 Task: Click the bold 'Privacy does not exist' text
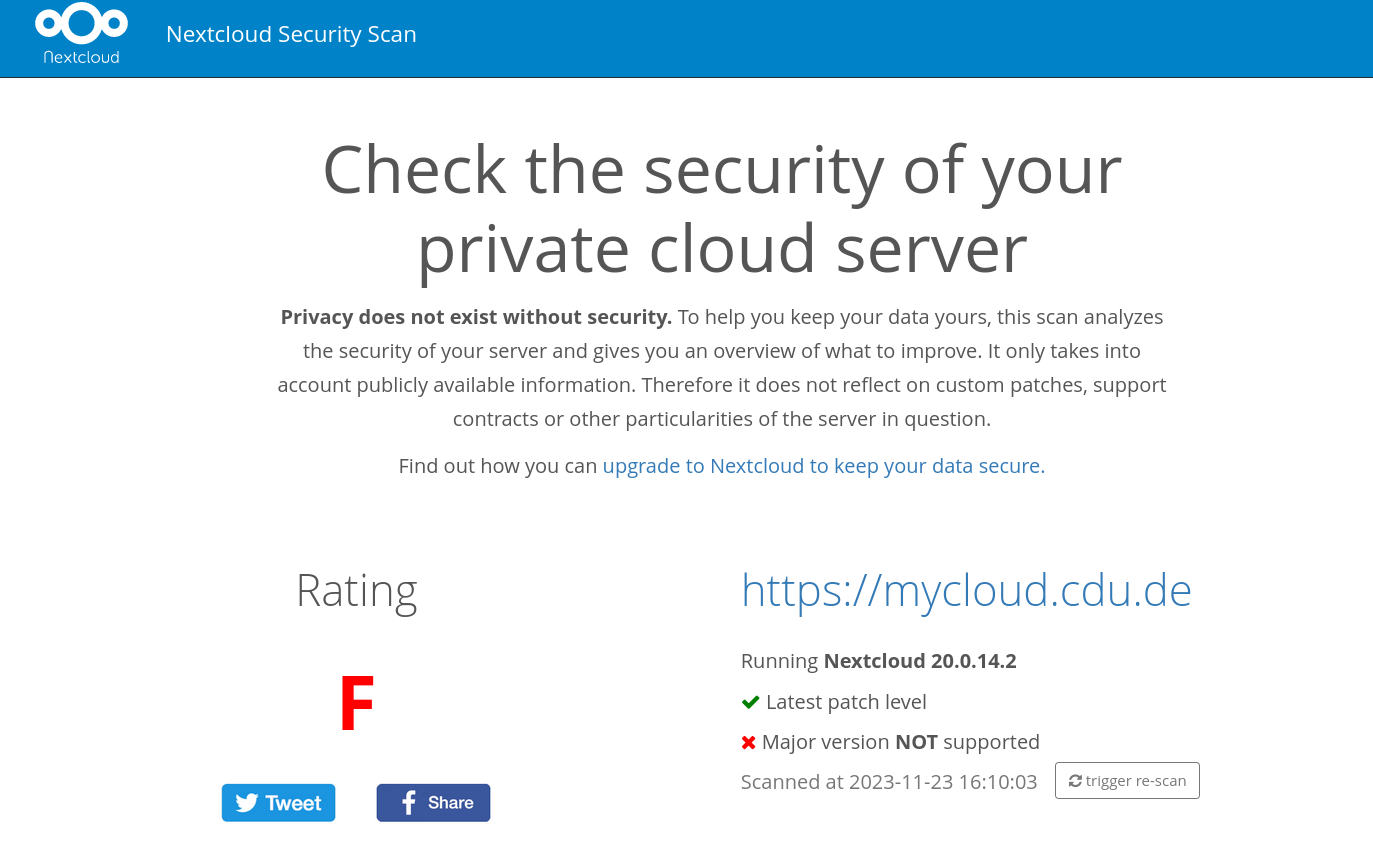click(x=476, y=317)
